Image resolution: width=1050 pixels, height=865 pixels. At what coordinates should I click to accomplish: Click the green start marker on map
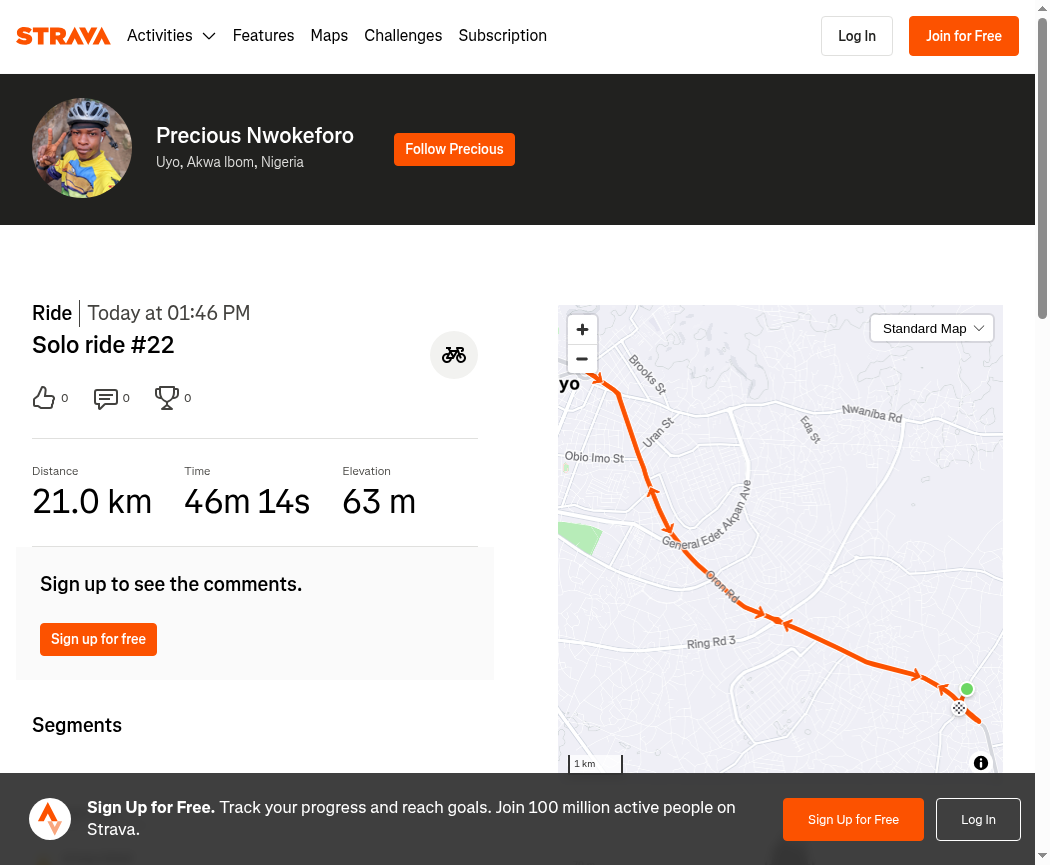tap(967, 689)
